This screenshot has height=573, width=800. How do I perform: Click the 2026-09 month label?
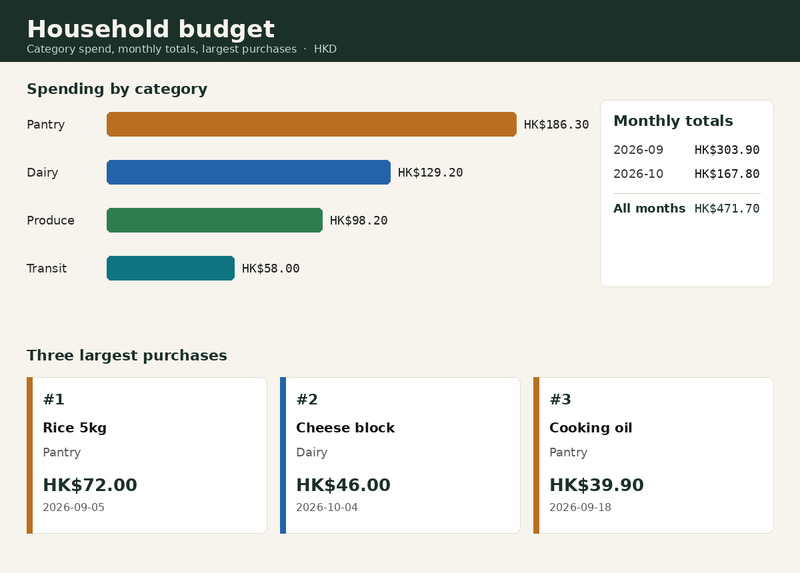coord(638,150)
